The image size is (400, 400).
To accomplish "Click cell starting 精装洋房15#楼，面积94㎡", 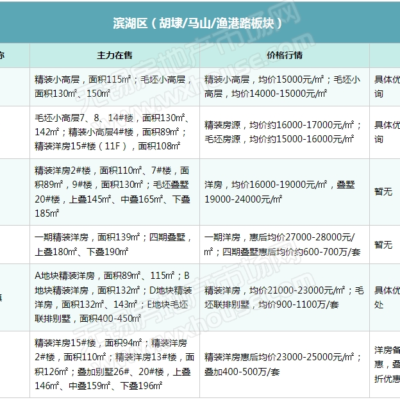I will pos(114,364).
